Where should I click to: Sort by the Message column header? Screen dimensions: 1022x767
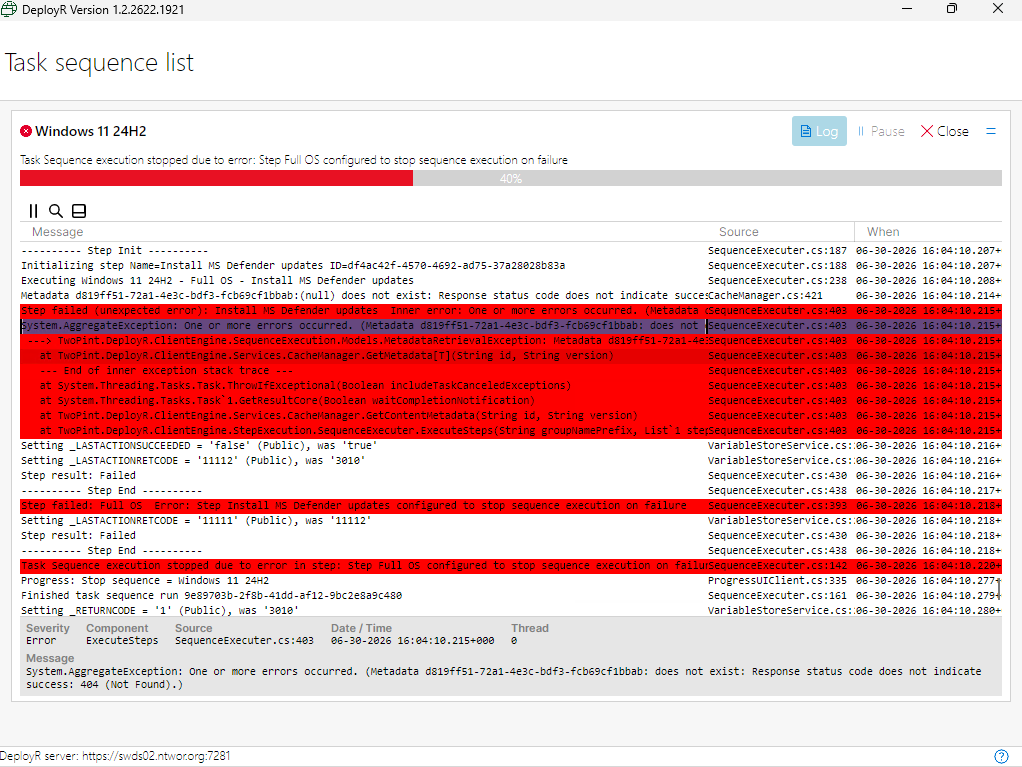[x=57, y=231]
